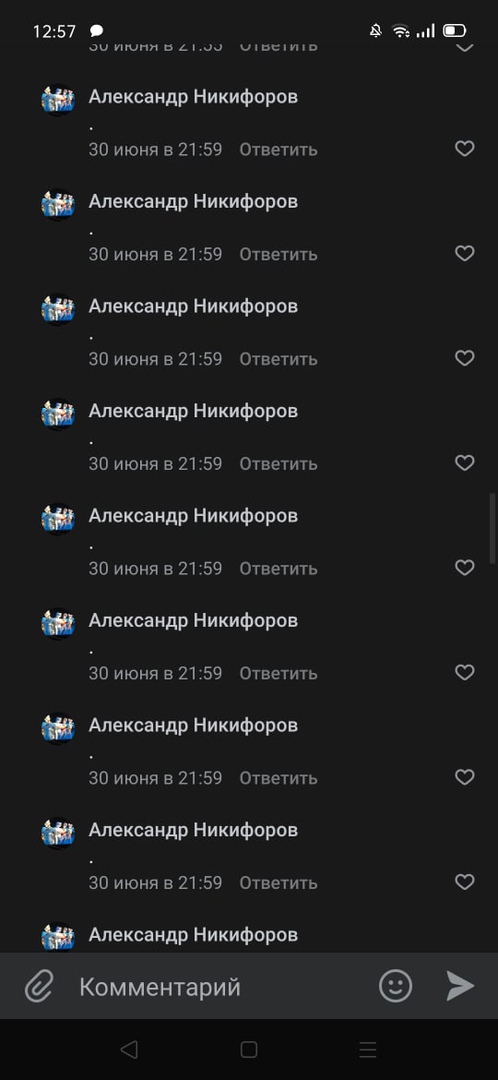
Task: Tap the Android home square button
Action: [x=249, y=1050]
